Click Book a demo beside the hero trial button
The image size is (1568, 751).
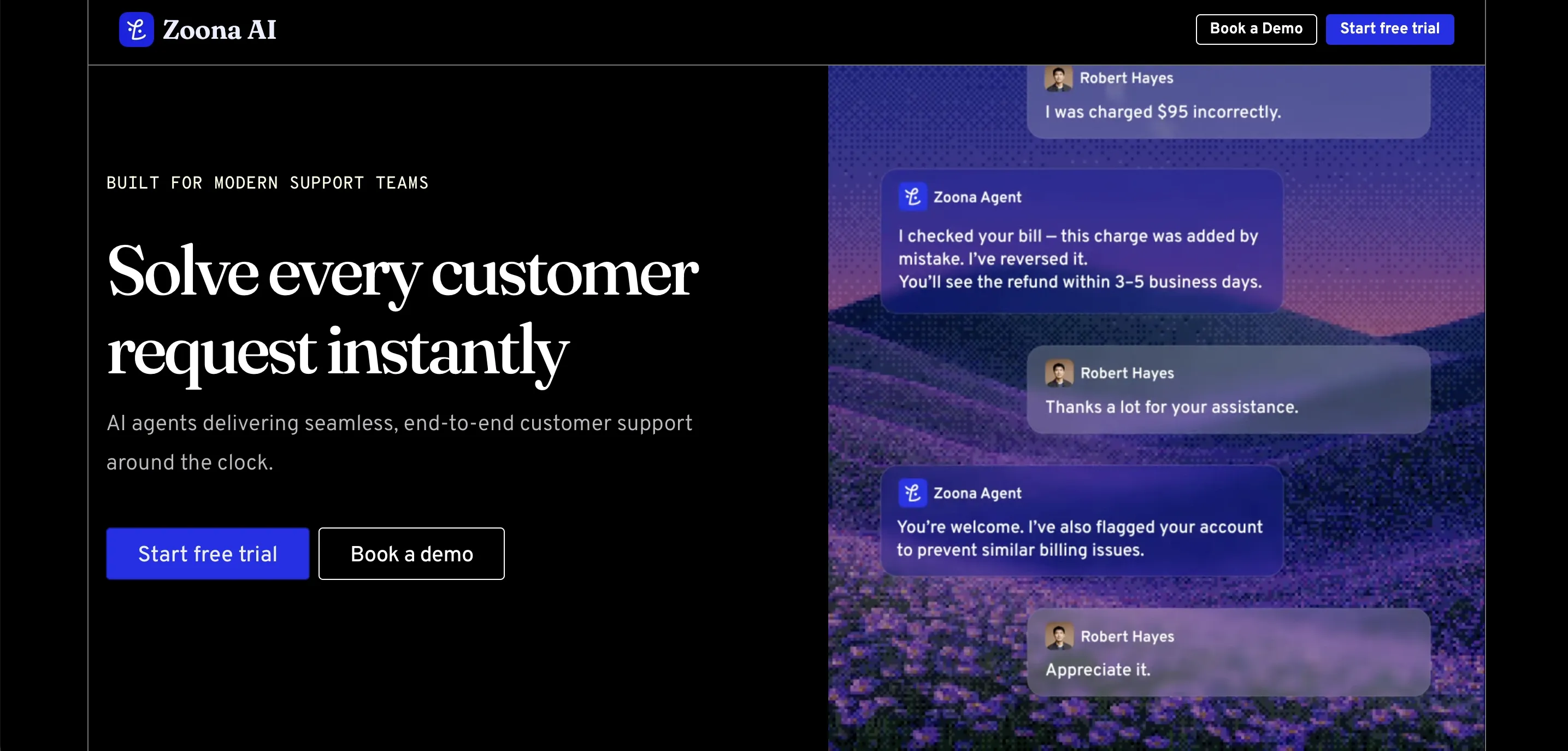[x=411, y=554]
